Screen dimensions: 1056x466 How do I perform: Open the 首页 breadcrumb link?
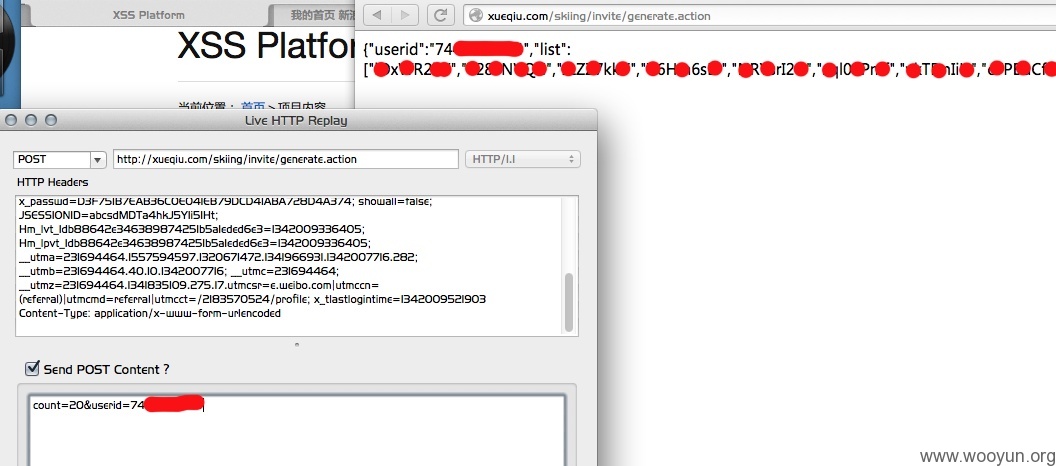[253, 106]
